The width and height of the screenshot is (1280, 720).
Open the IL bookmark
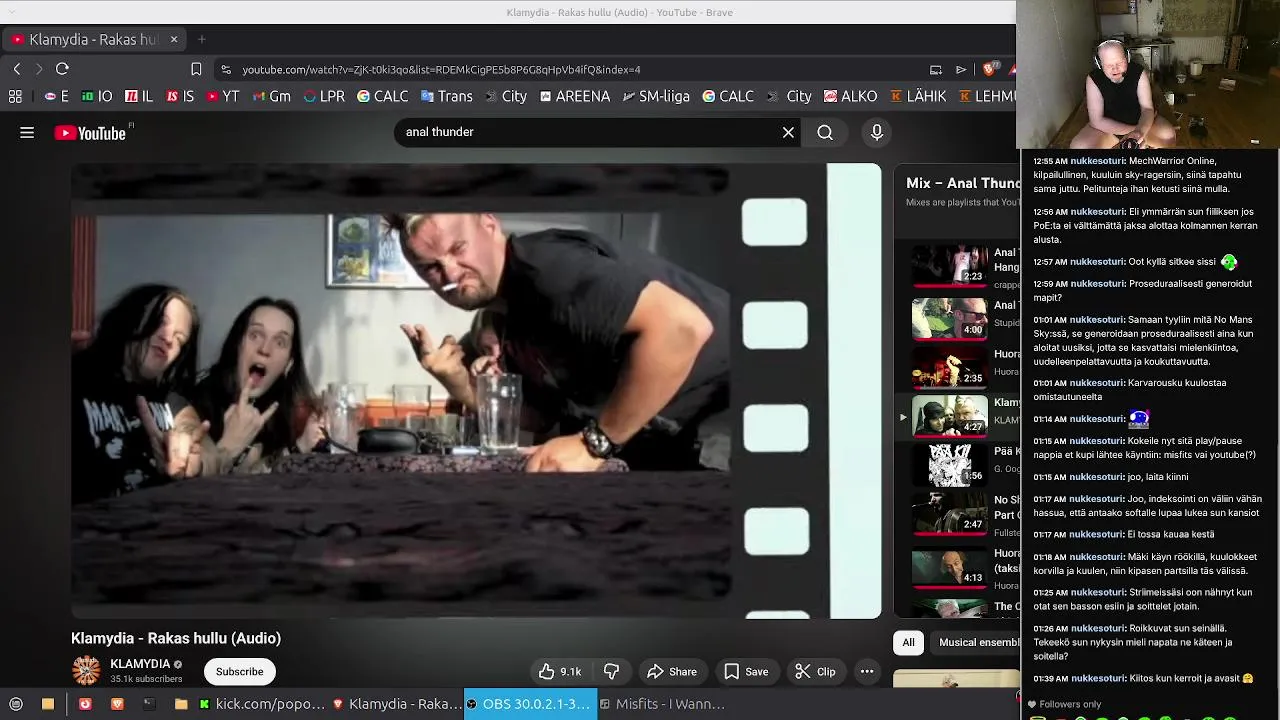coord(139,96)
